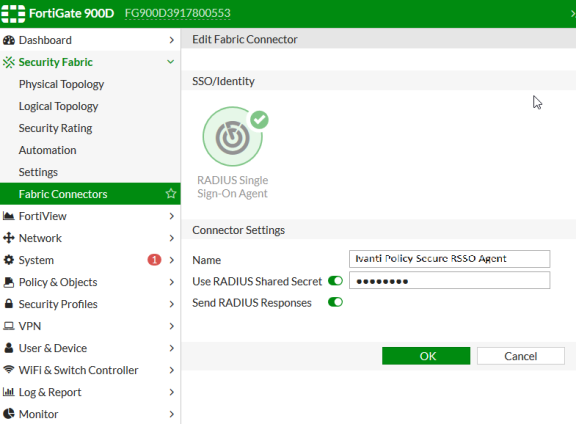Click the header arrow at top right
Screen dimensions: 576x424
tap(573, 14)
